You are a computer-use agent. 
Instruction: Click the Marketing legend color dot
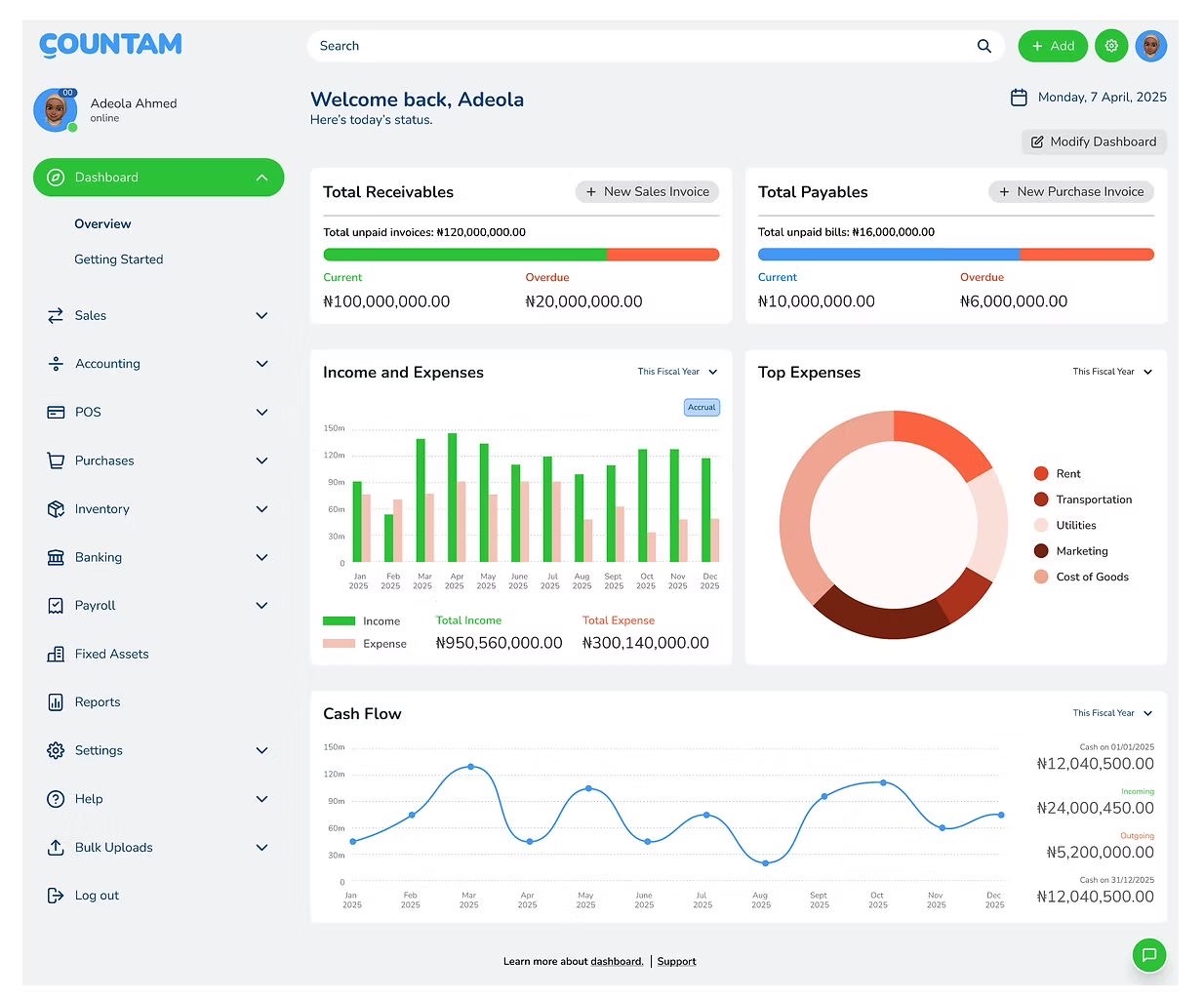click(1041, 551)
